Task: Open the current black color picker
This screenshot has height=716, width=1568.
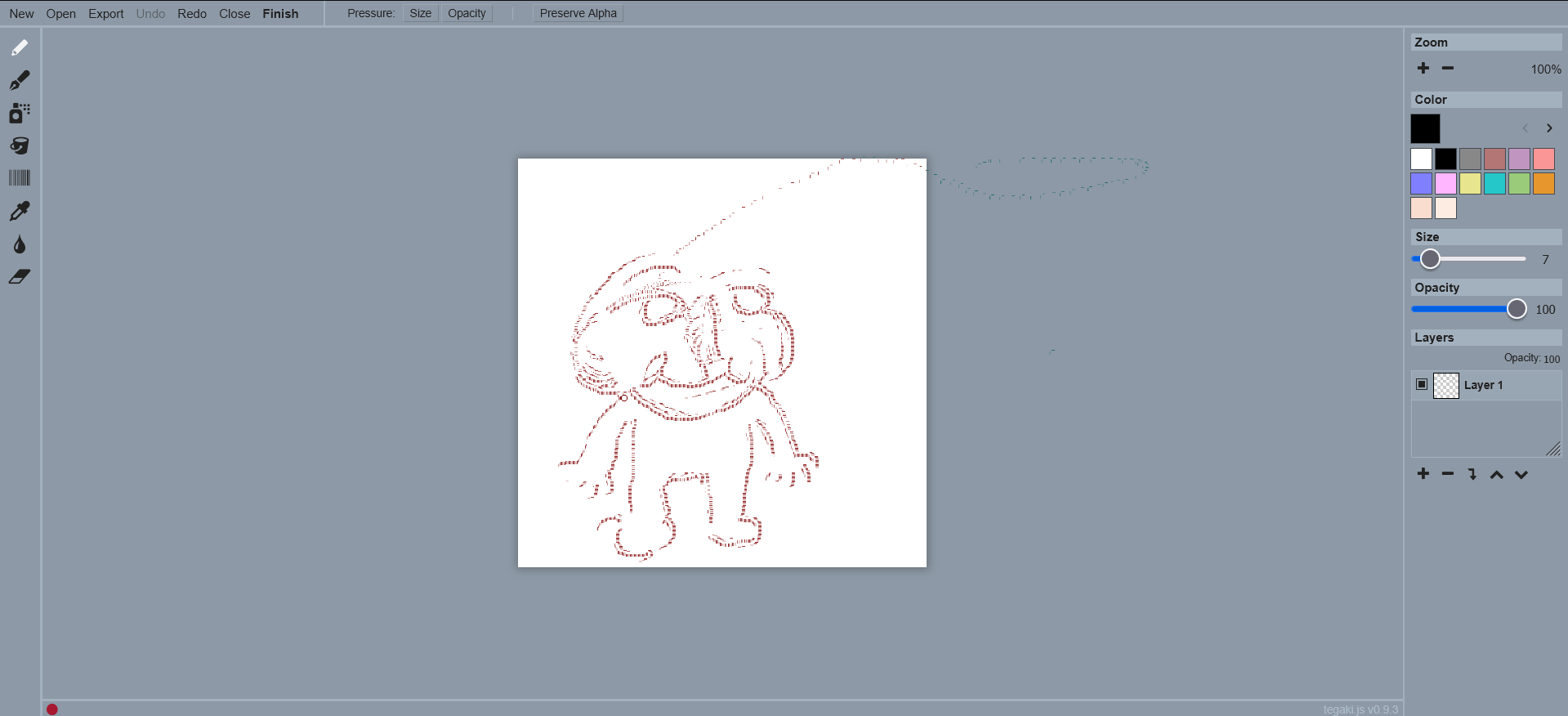Action: 1425,129
